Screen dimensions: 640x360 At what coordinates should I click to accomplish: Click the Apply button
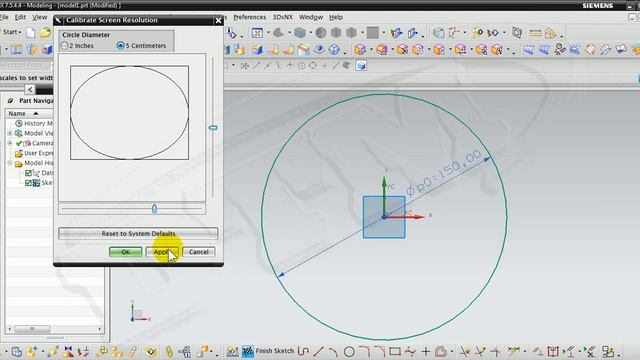(162, 252)
